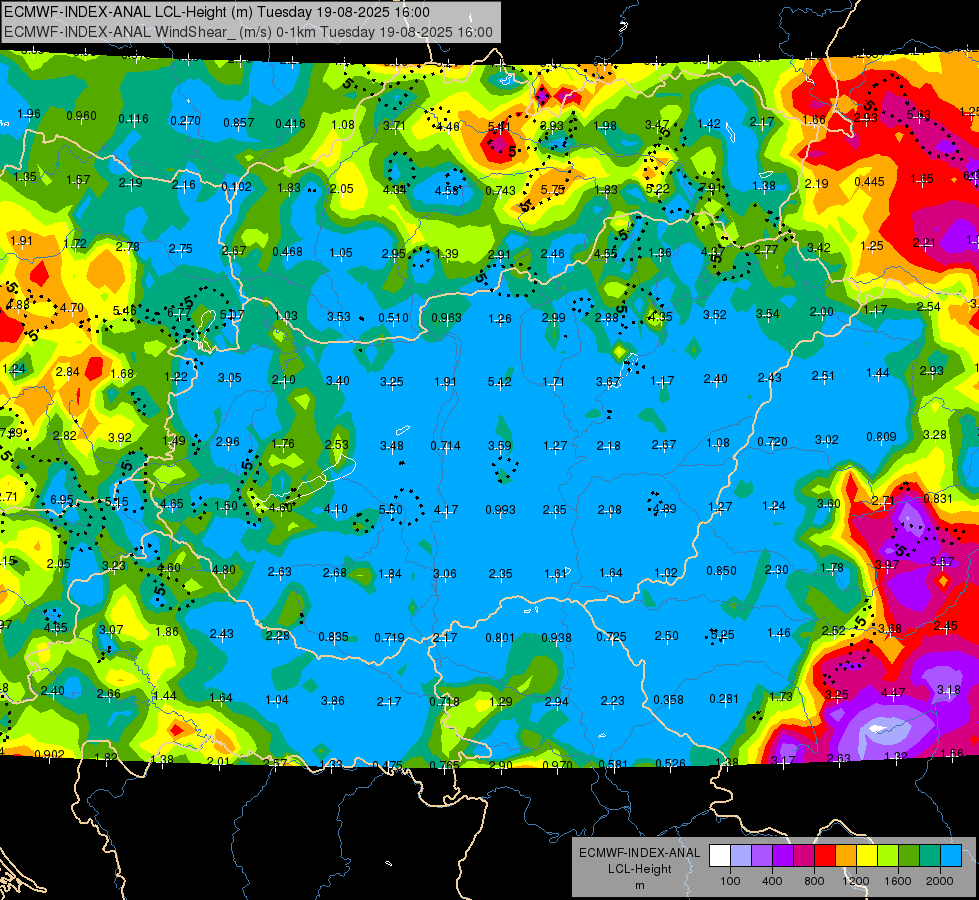This screenshot has width=979, height=900.
Task: Click the wind shear value 0.720
Action: [x=772, y=442]
